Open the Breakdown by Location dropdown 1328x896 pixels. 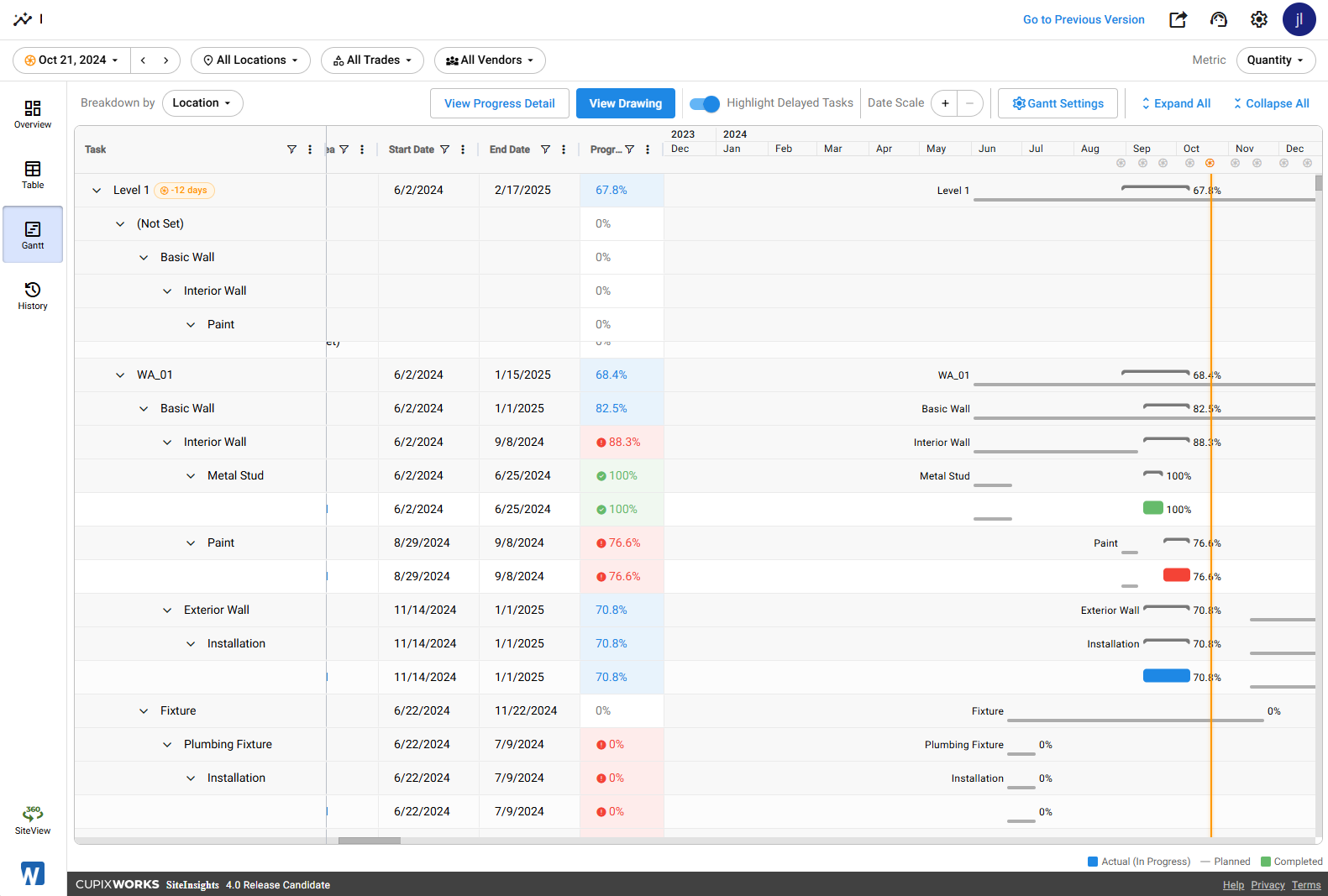[x=202, y=103]
